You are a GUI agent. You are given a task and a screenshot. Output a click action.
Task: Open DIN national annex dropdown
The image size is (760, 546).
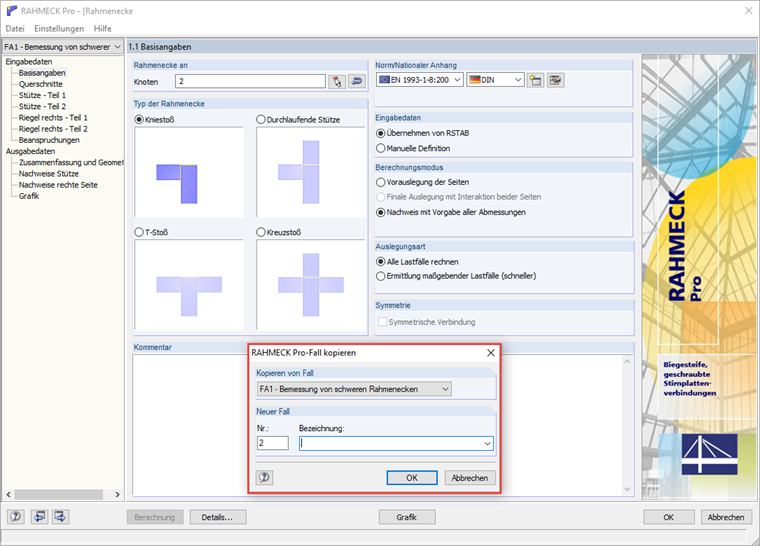[495, 80]
